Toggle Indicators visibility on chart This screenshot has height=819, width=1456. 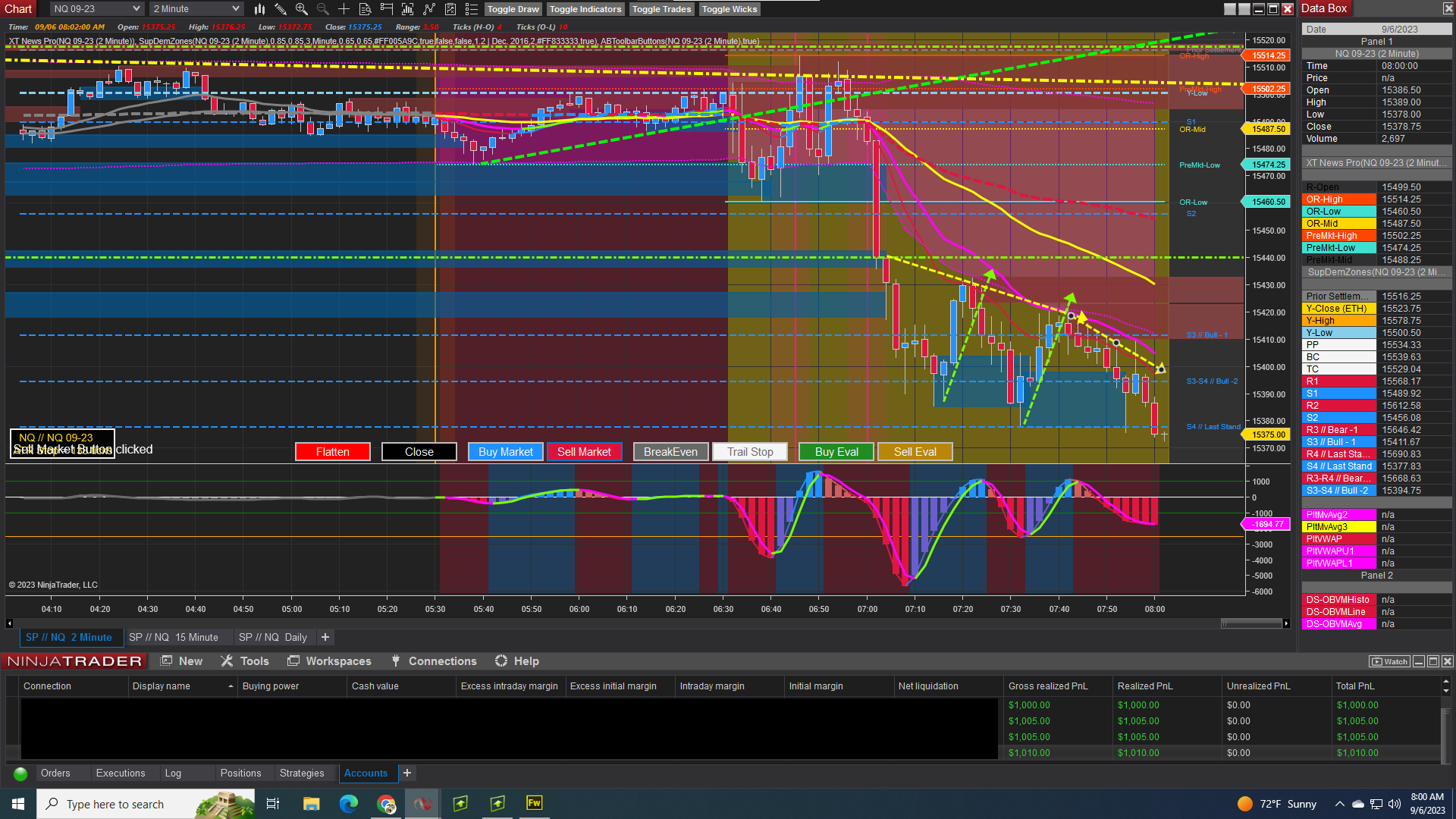pyautogui.click(x=585, y=9)
